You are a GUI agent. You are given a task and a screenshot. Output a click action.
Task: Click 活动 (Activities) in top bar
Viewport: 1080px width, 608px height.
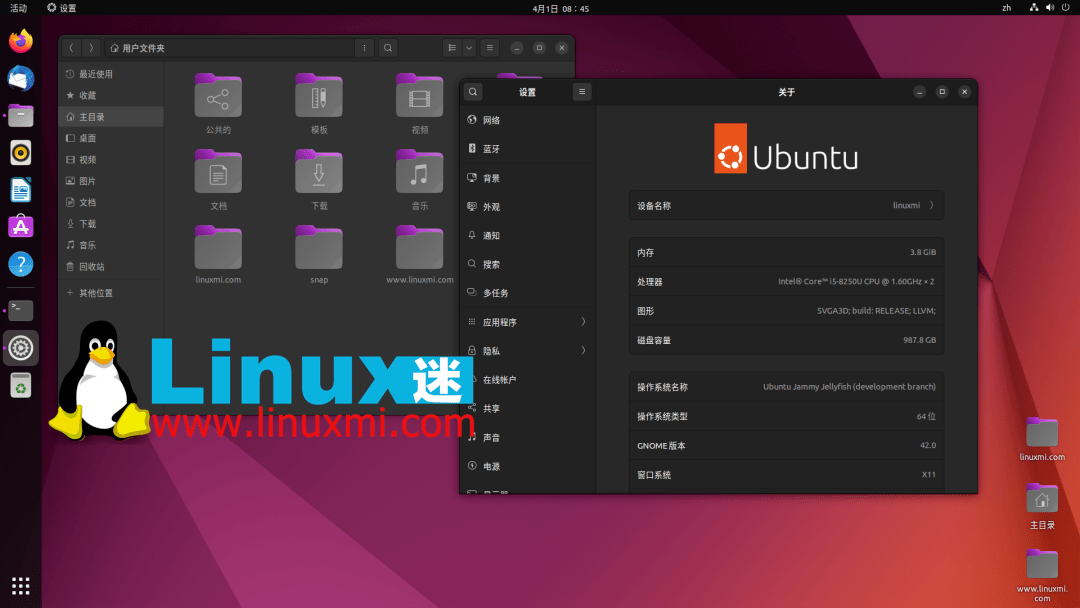coord(19,8)
